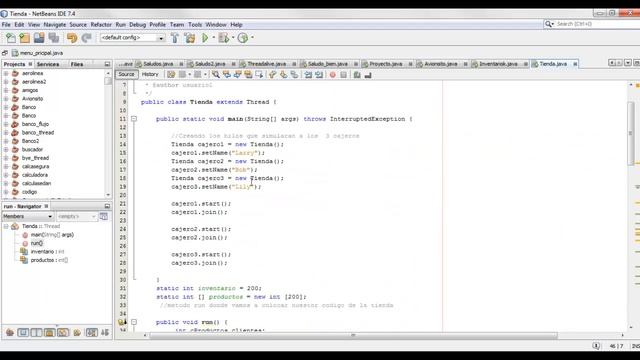Toggle Show Non-Public Members in Navigator
Viewport: 640px width, 360px height.
[x=50, y=333]
